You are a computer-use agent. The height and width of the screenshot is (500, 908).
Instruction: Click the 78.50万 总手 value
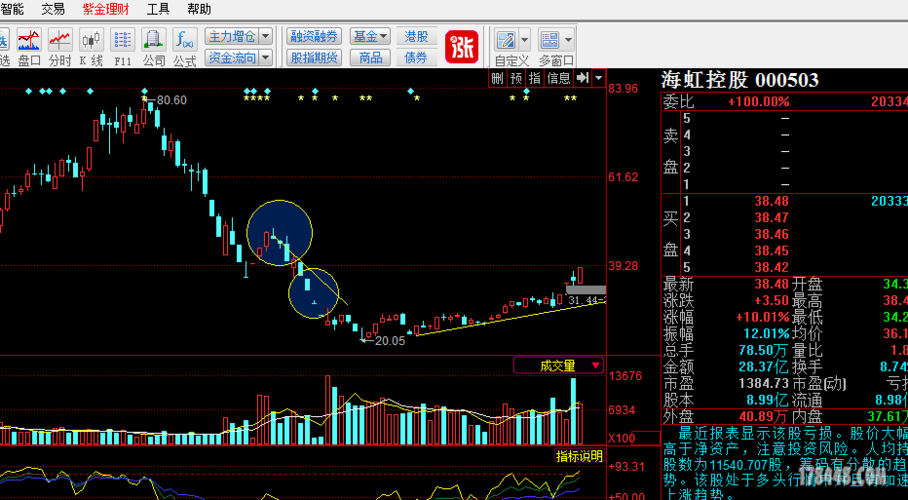tap(764, 351)
